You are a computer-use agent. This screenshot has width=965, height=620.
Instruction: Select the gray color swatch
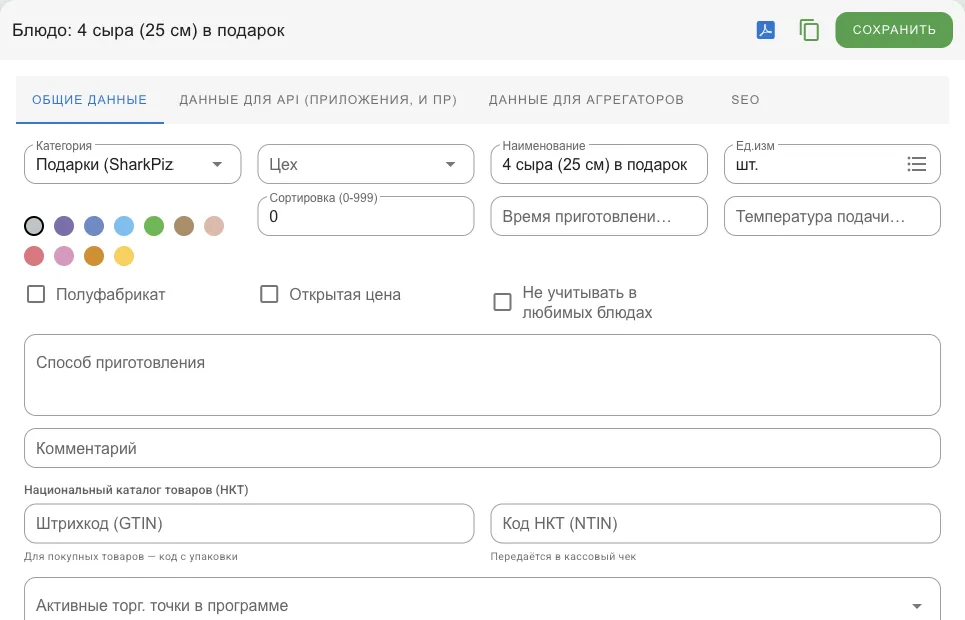[x=34, y=226]
